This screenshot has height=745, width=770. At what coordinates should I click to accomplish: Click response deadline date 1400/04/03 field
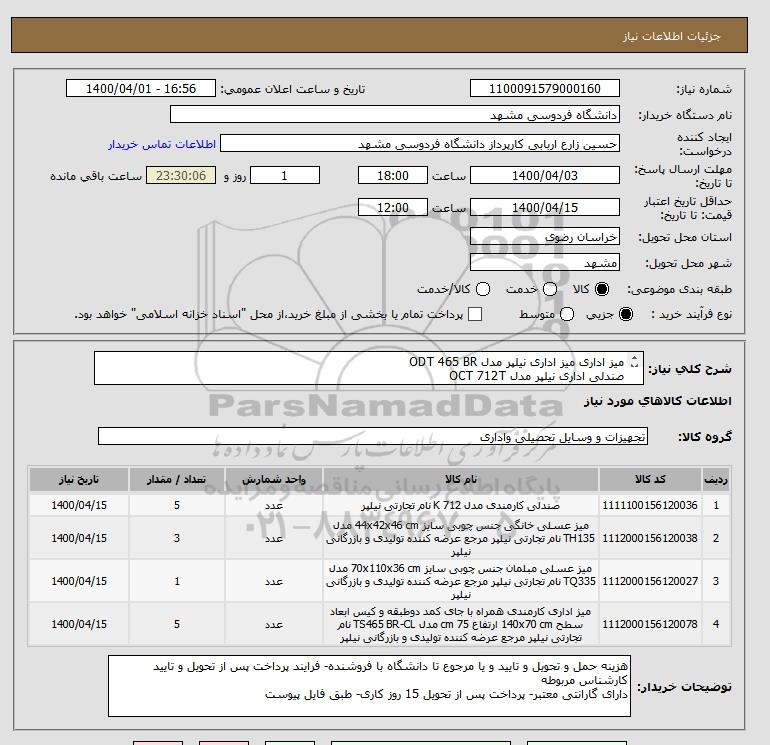[x=545, y=175]
